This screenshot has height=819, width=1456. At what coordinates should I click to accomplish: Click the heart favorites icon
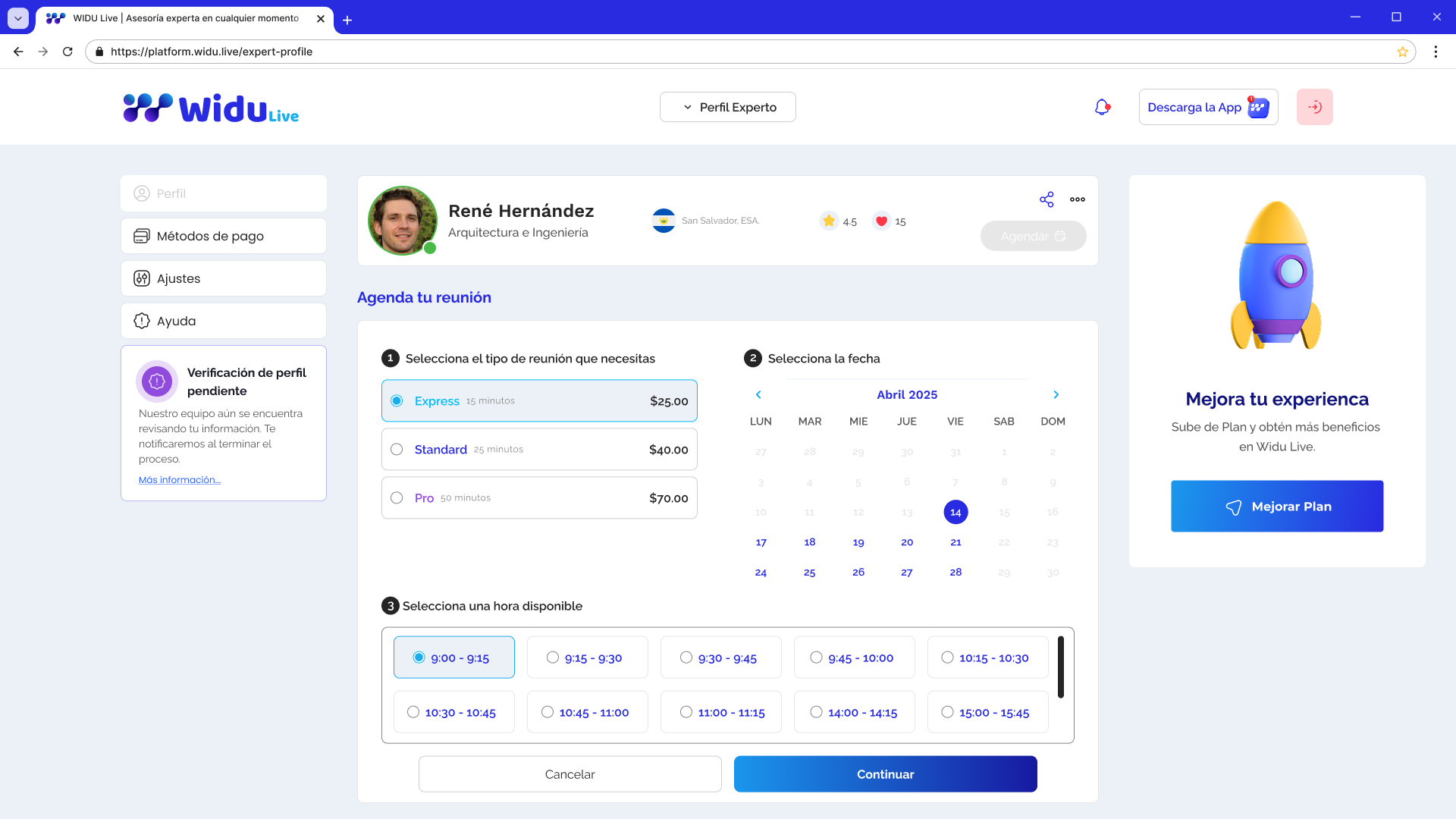(881, 221)
